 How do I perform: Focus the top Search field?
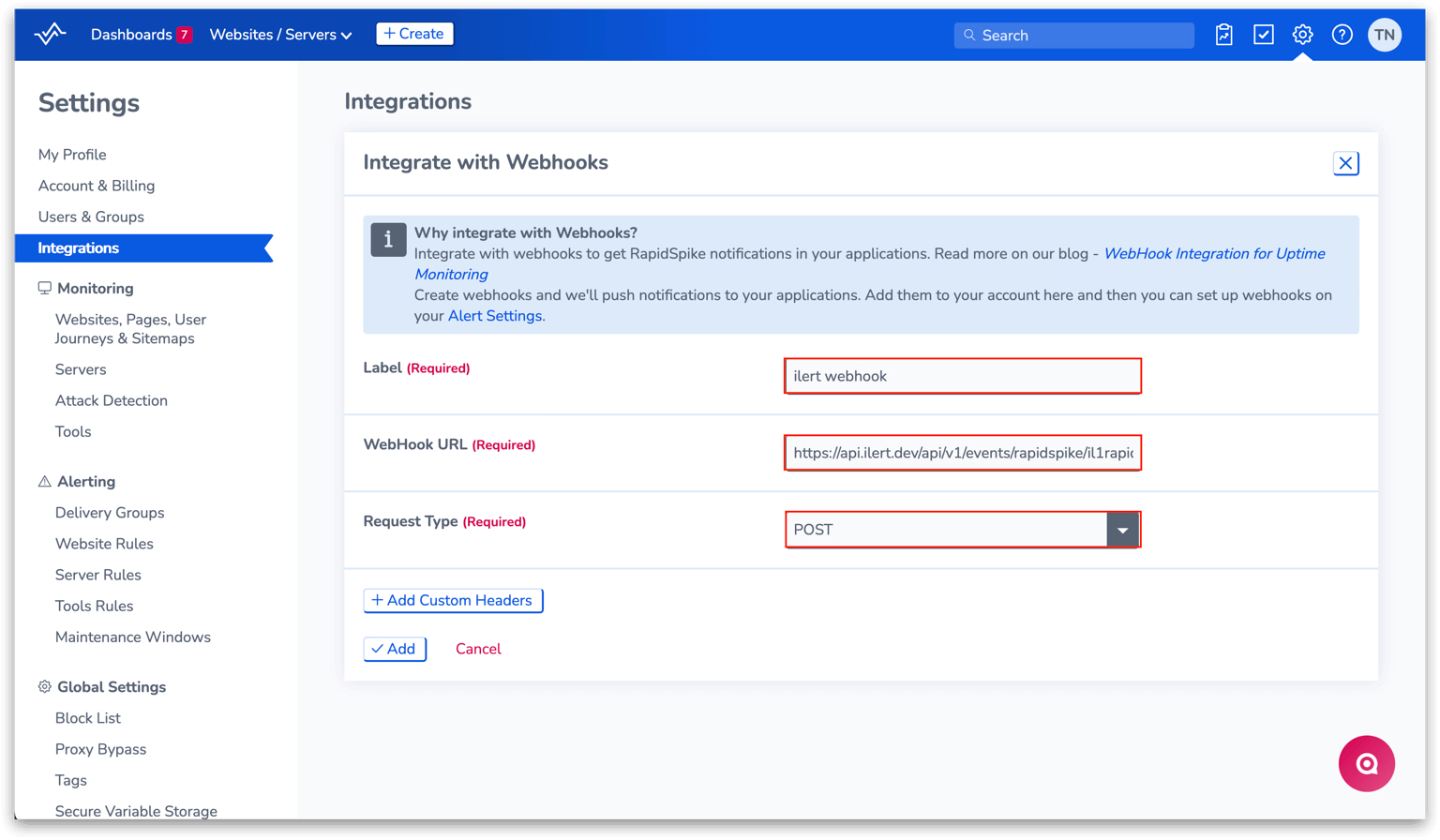click(x=1074, y=35)
